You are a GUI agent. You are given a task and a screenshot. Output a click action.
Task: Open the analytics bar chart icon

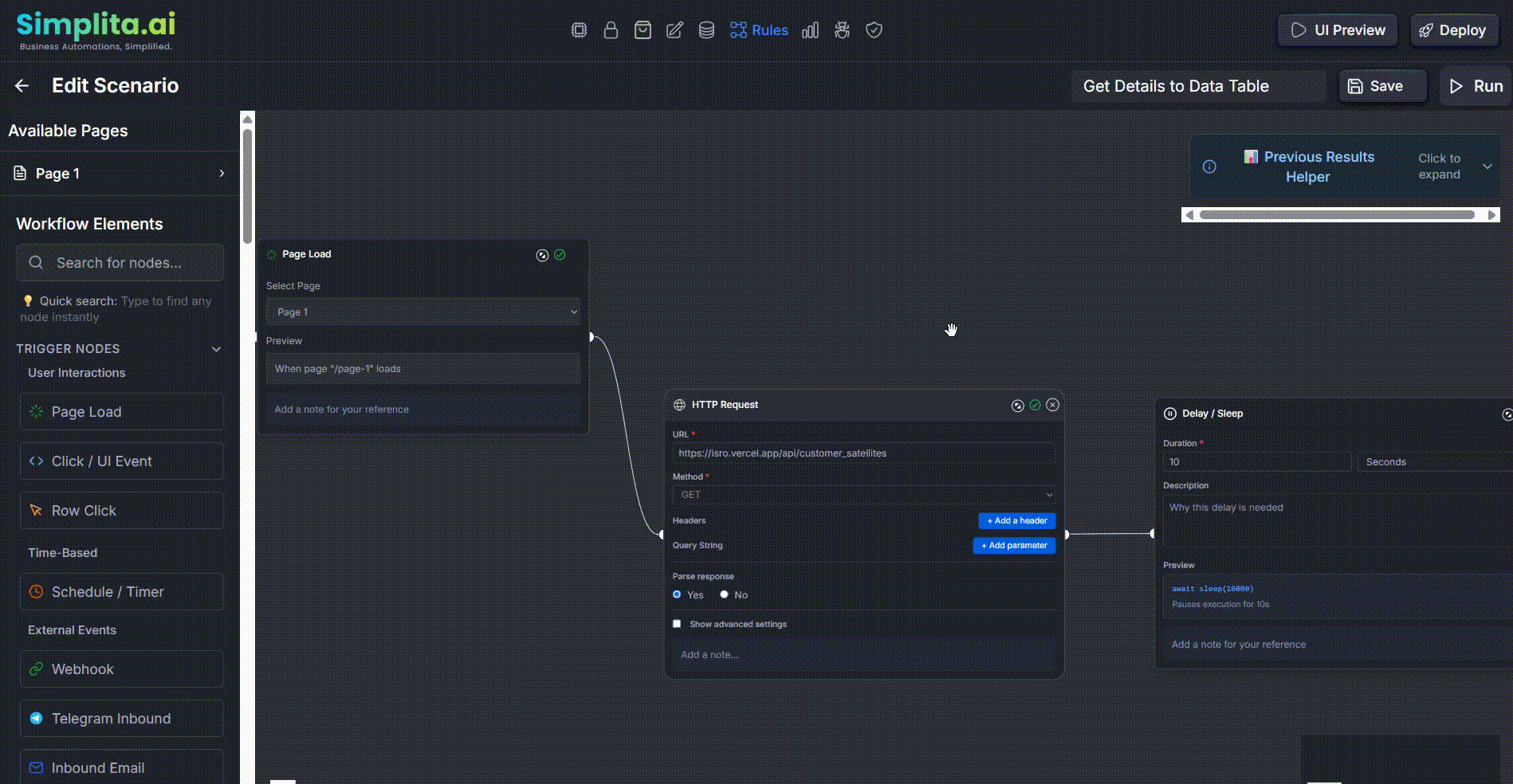[x=810, y=29]
